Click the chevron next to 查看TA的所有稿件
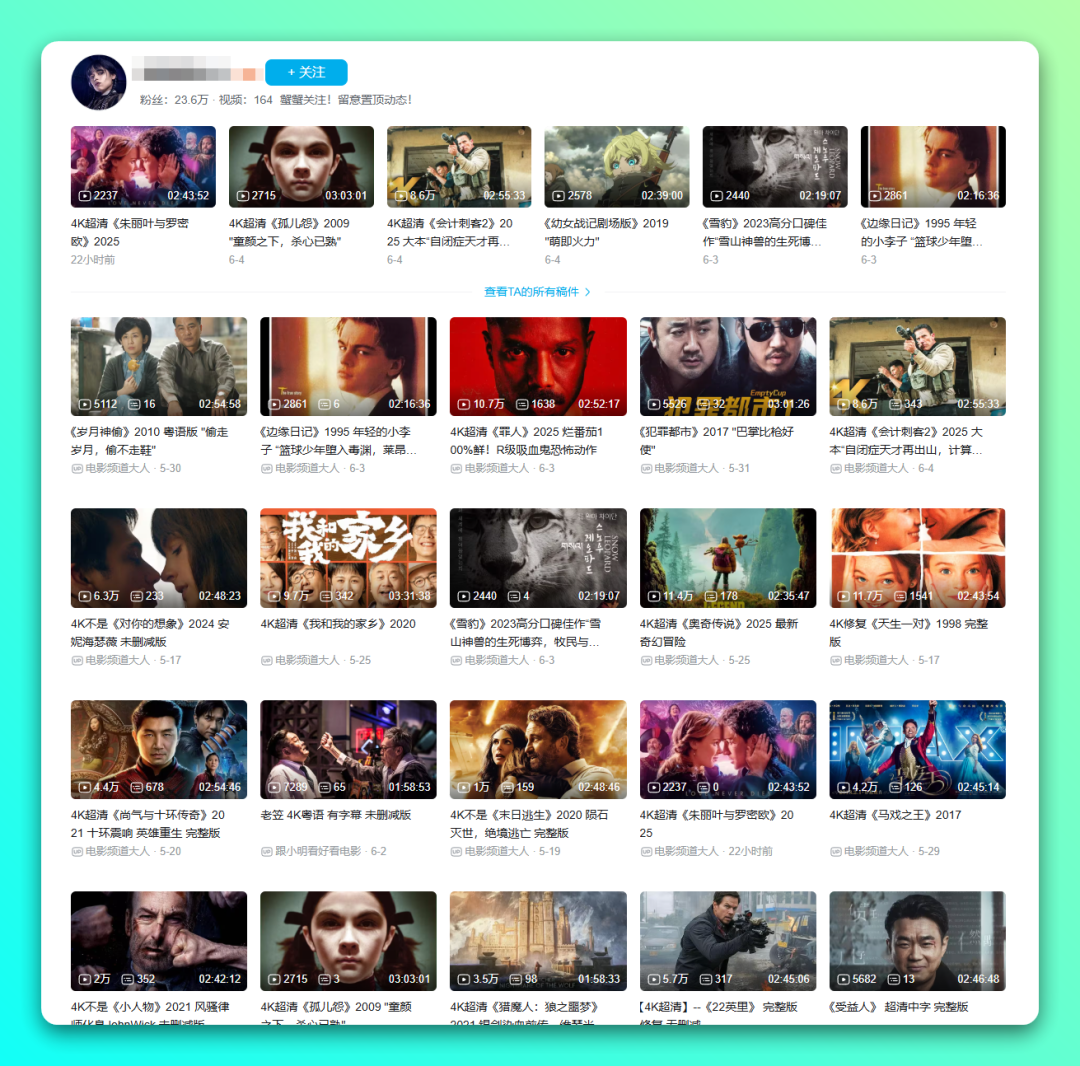Screen dimensions: 1080x1066 (x=588, y=292)
